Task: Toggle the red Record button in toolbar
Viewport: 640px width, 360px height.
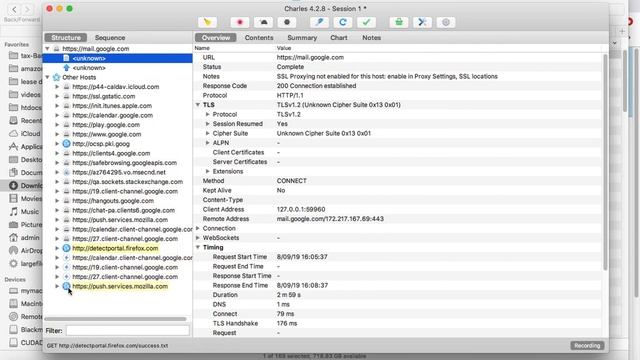Action: coord(240,22)
